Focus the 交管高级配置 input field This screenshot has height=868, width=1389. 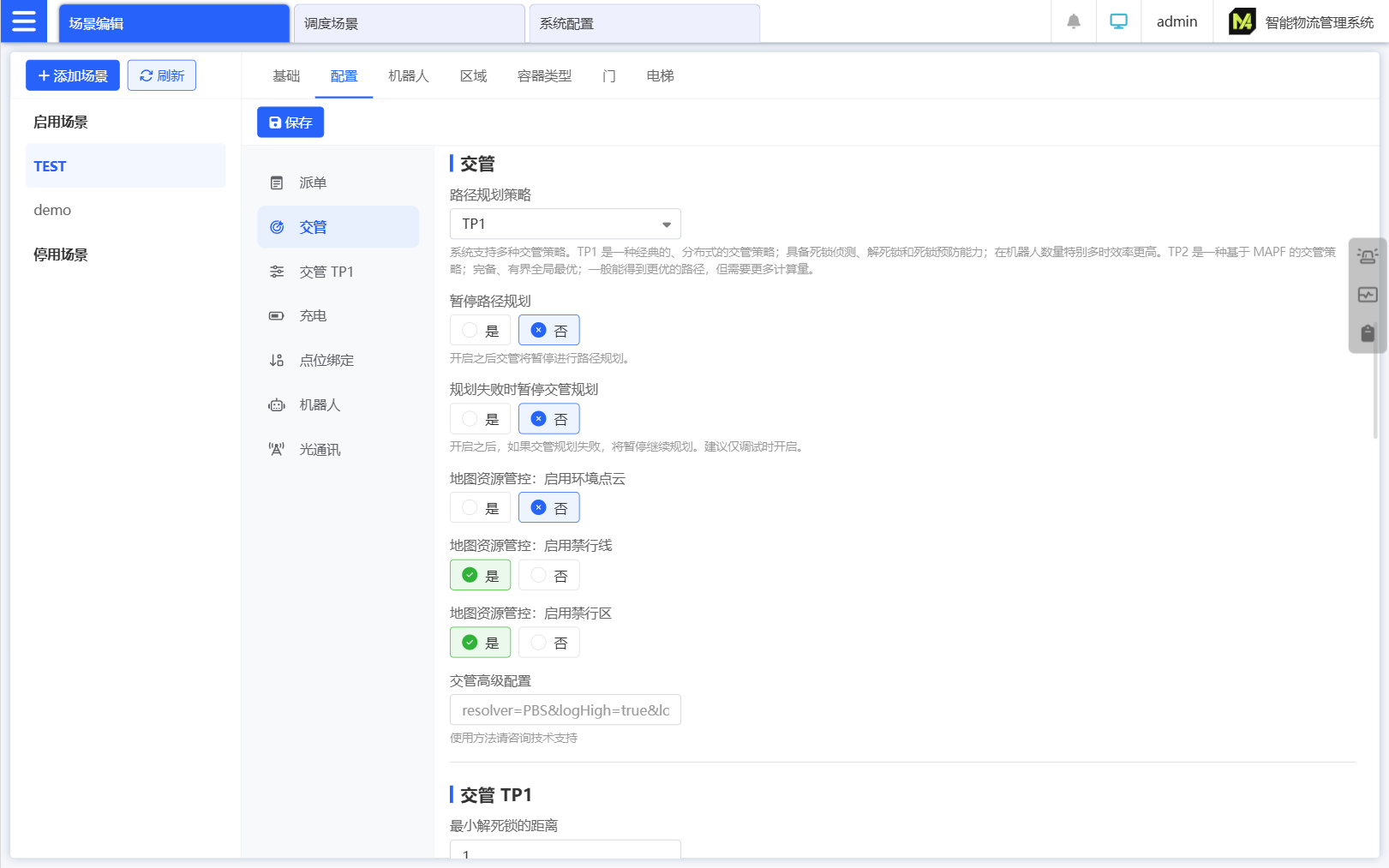(x=565, y=710)
